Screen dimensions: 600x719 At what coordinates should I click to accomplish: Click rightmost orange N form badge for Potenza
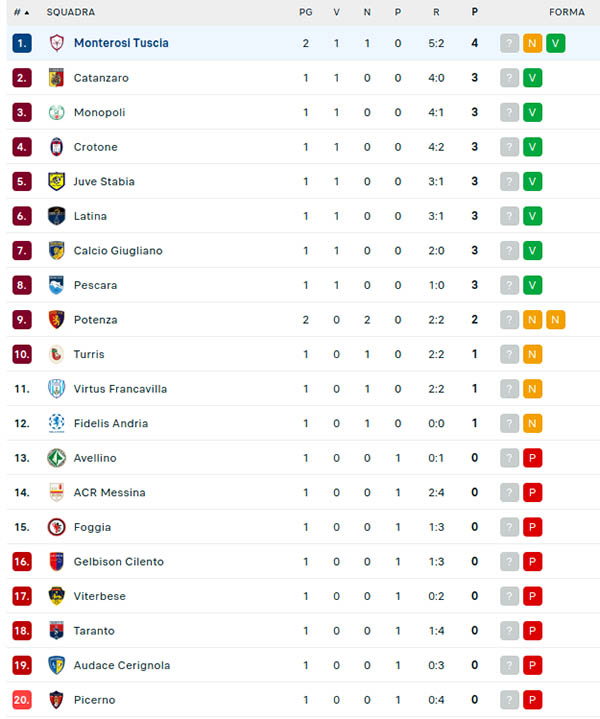click(556, 320)
